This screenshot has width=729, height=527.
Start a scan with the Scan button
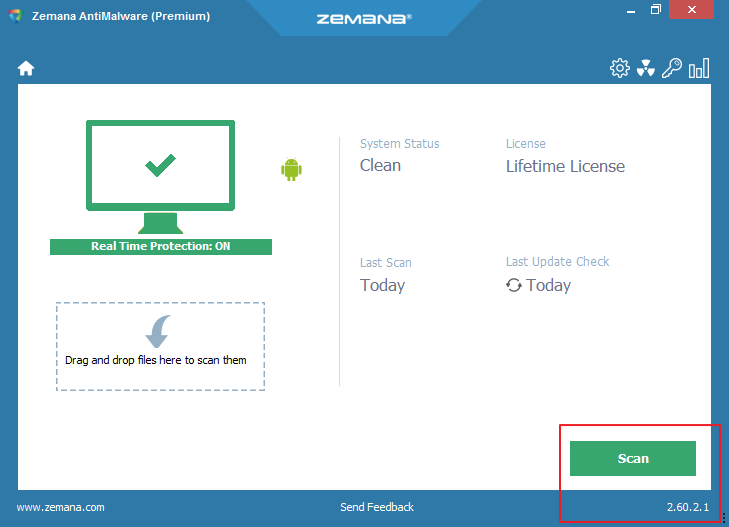(x=633, y=458)
